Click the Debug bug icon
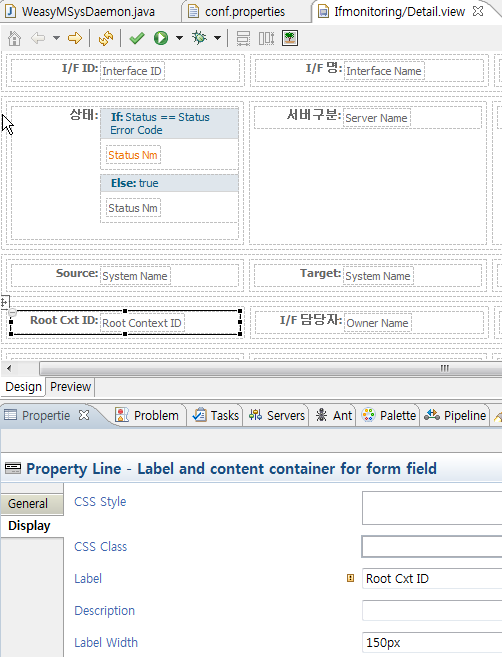Image resolution: width=502 pixels, height=657 pixels. pyautogui.click(x=200, y=38)
